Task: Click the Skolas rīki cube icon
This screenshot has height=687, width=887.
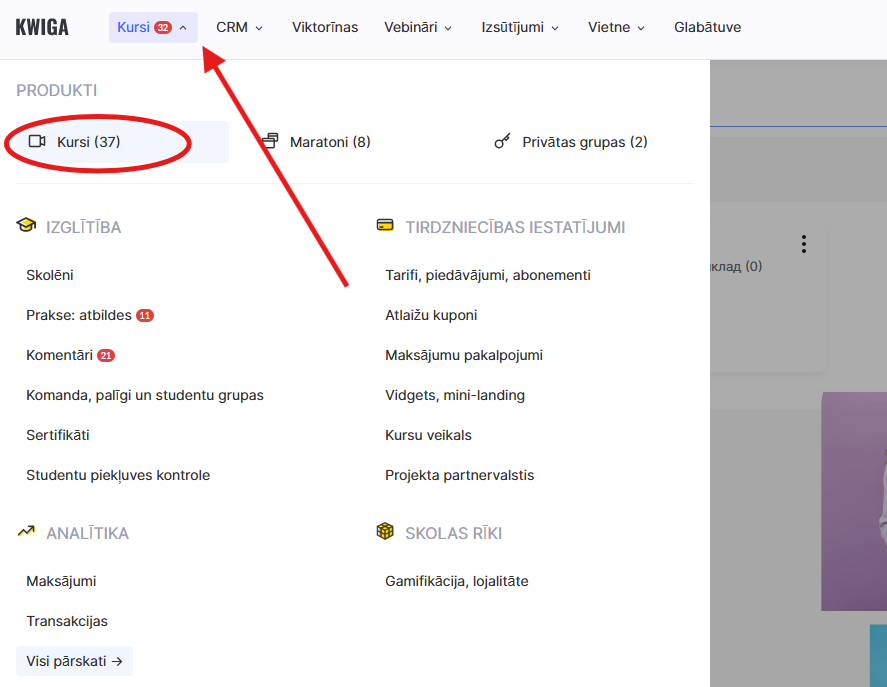Action: [x=385, y=533]
